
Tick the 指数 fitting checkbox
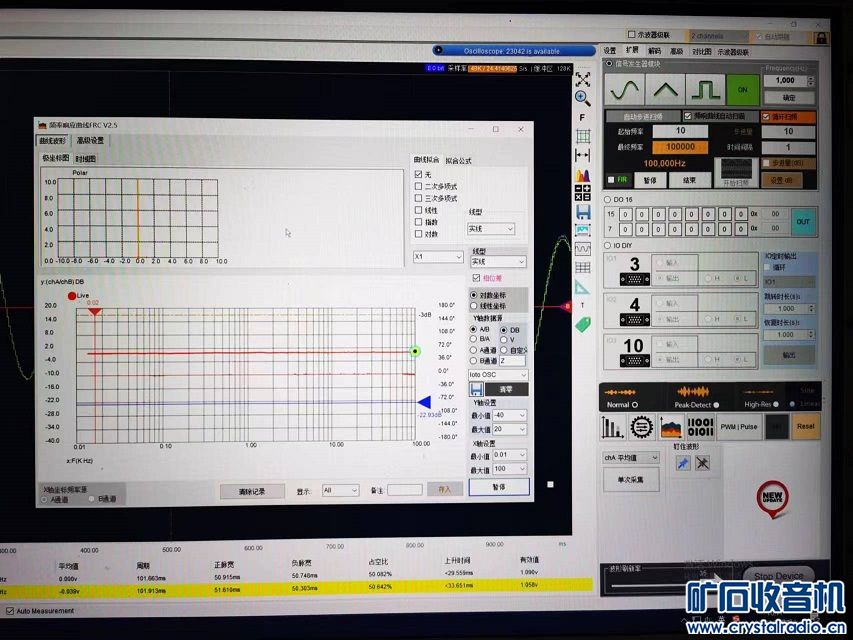(x=418, y=222)
